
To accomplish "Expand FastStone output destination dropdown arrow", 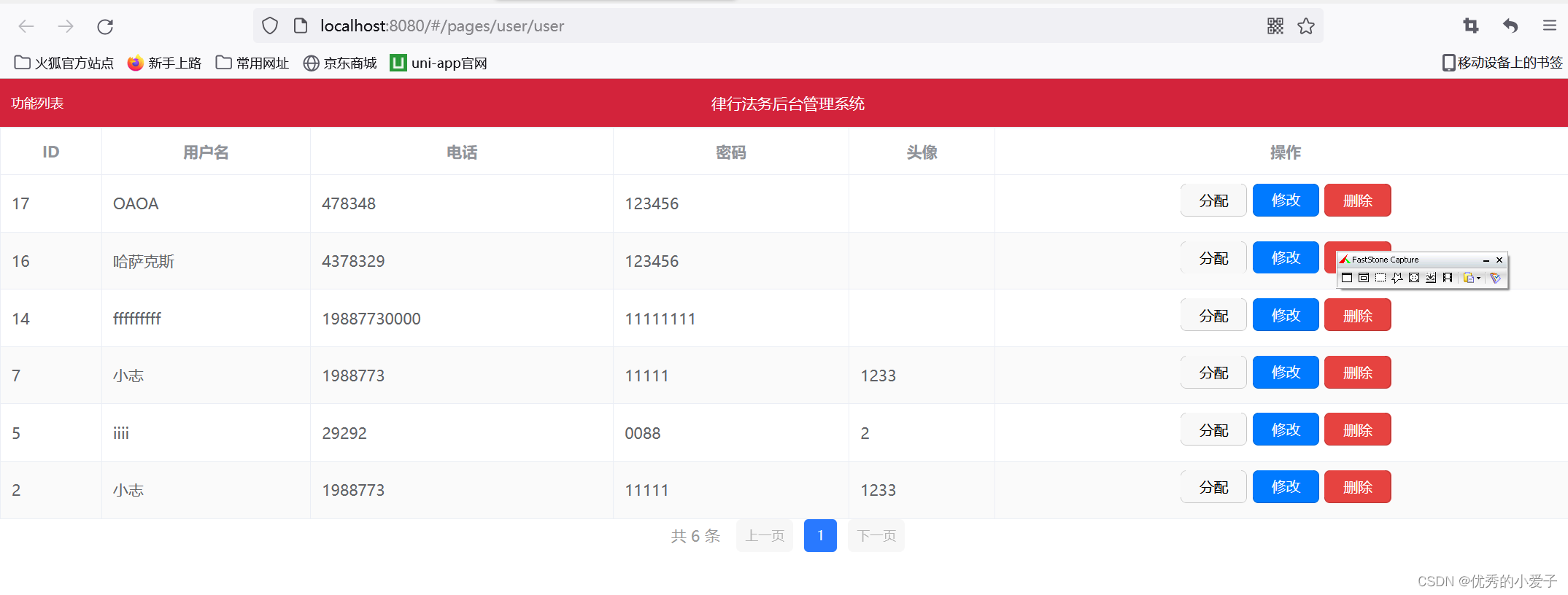I will pyautogui.click(x=1478, y=279).
